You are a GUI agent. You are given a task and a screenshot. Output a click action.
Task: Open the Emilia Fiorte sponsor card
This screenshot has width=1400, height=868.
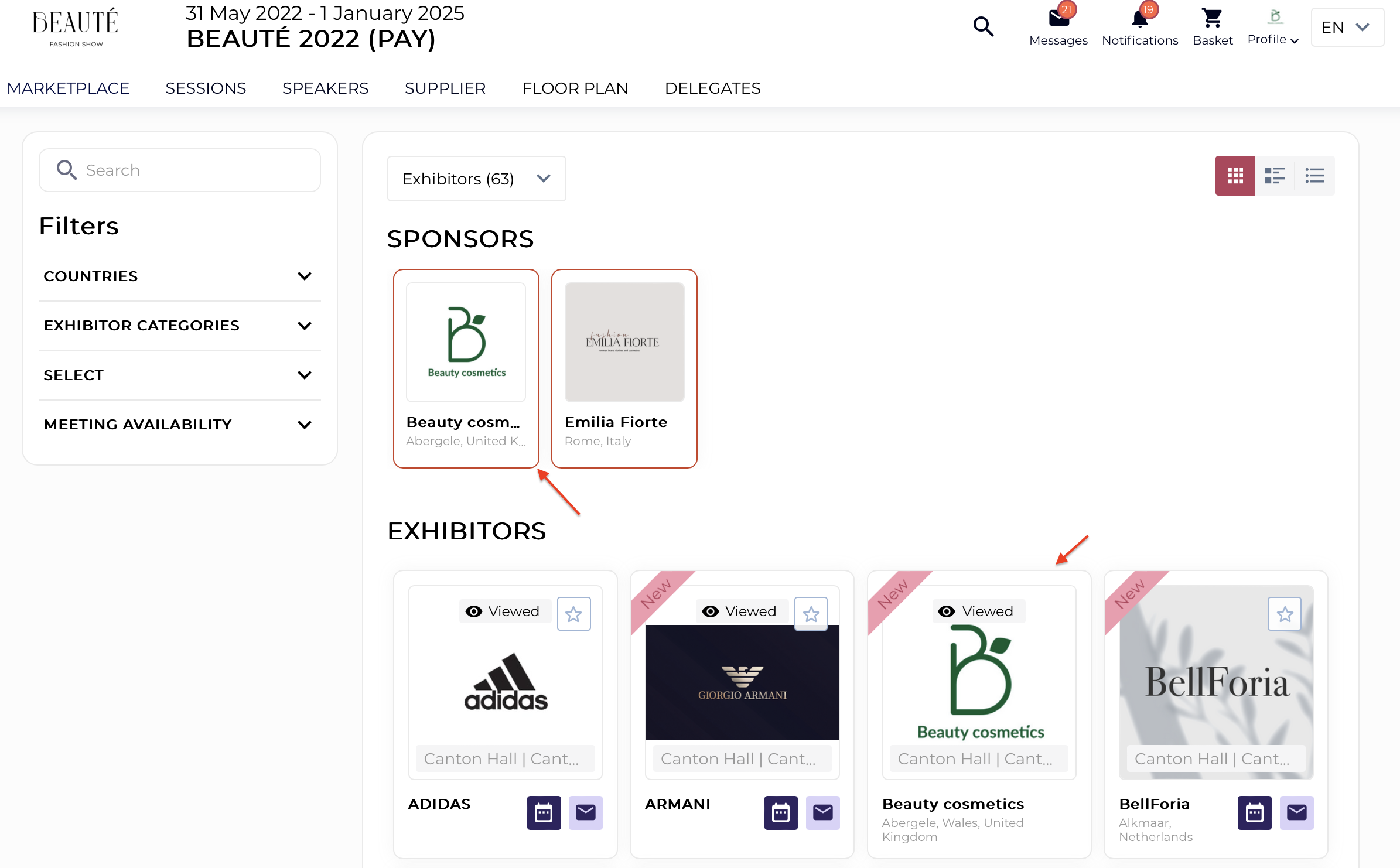624,368
